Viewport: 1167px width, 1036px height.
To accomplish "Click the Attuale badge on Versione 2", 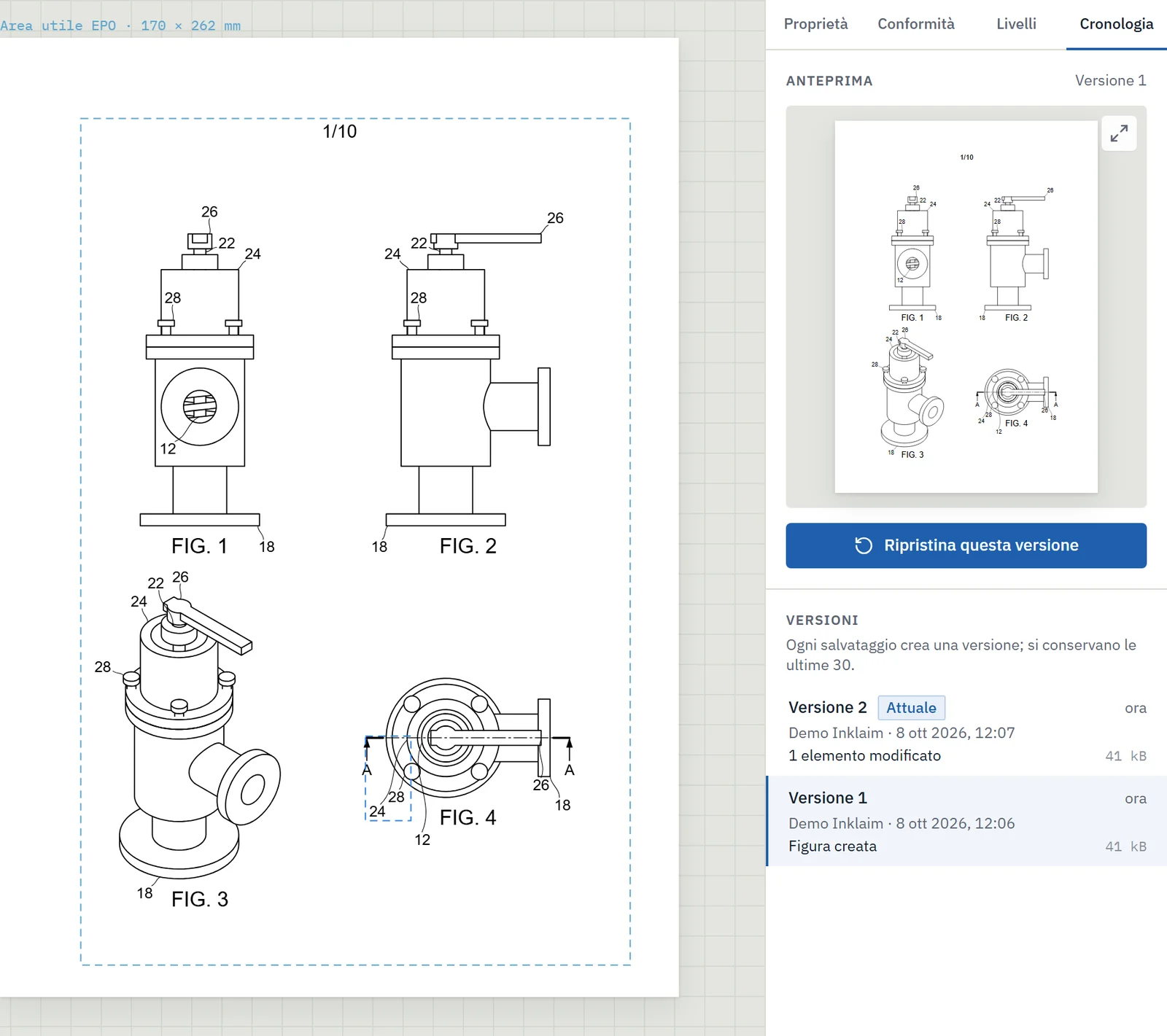I will (x=911, y=707).
